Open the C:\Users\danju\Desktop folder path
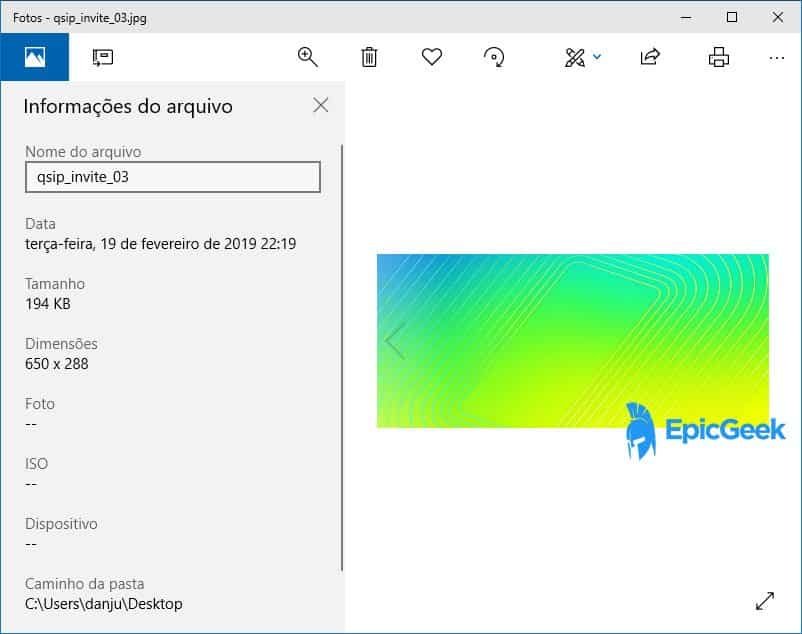This screenshot has height=634, width=802. pos(104,604)
